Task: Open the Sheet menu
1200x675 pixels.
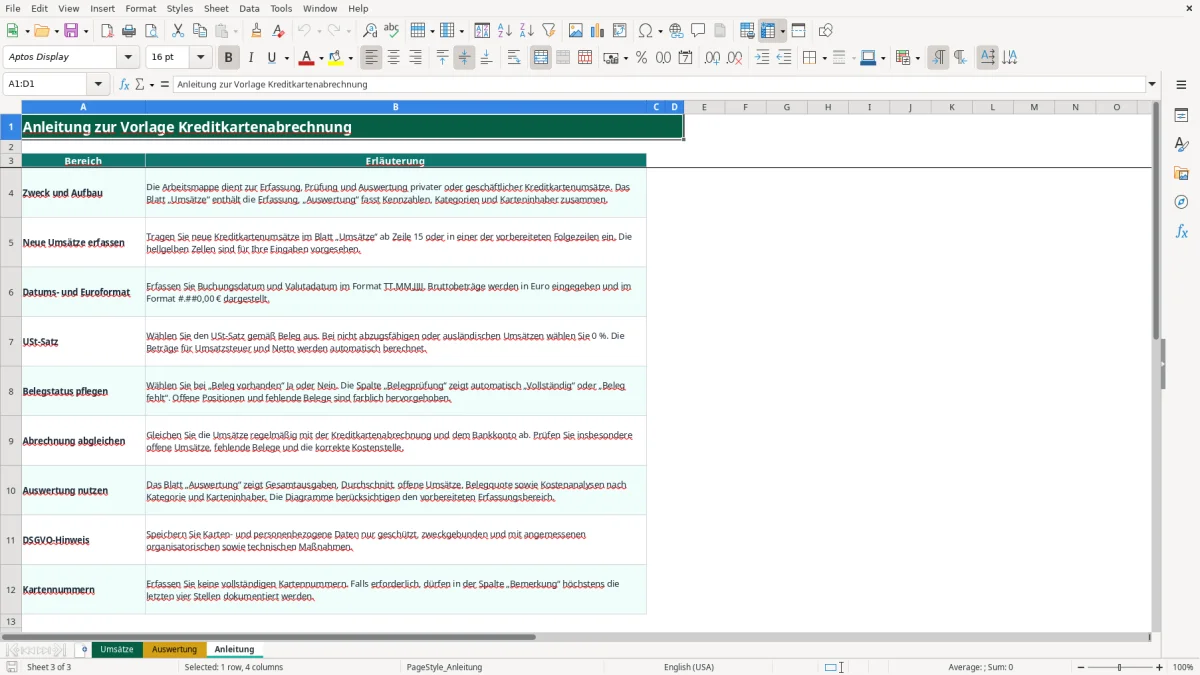Action: 216,8
